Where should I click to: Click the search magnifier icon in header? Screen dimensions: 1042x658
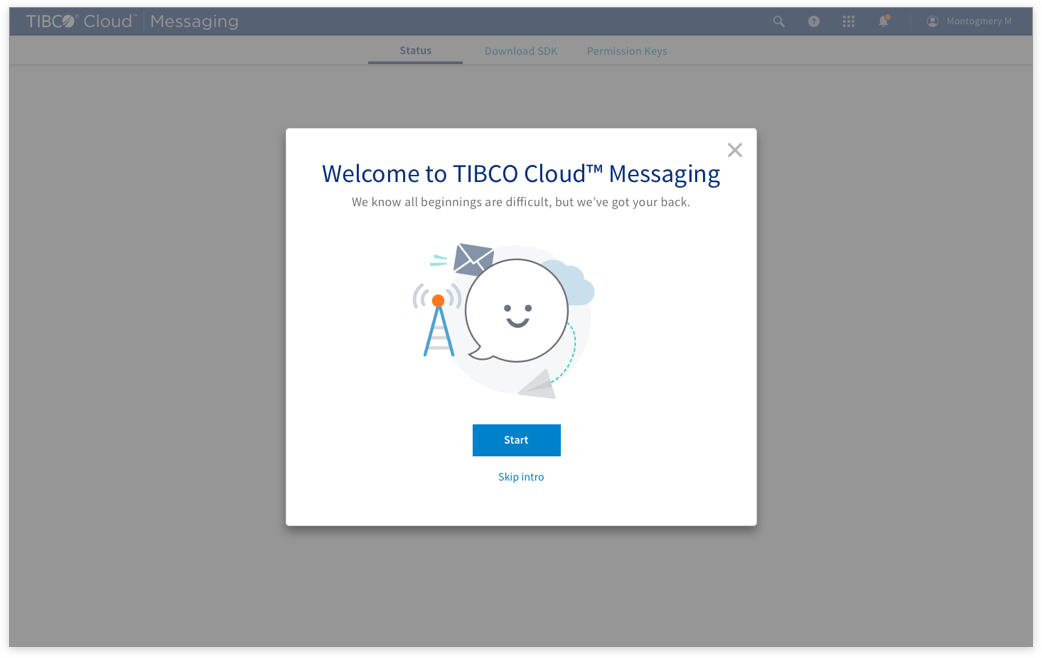pos(779,21)
